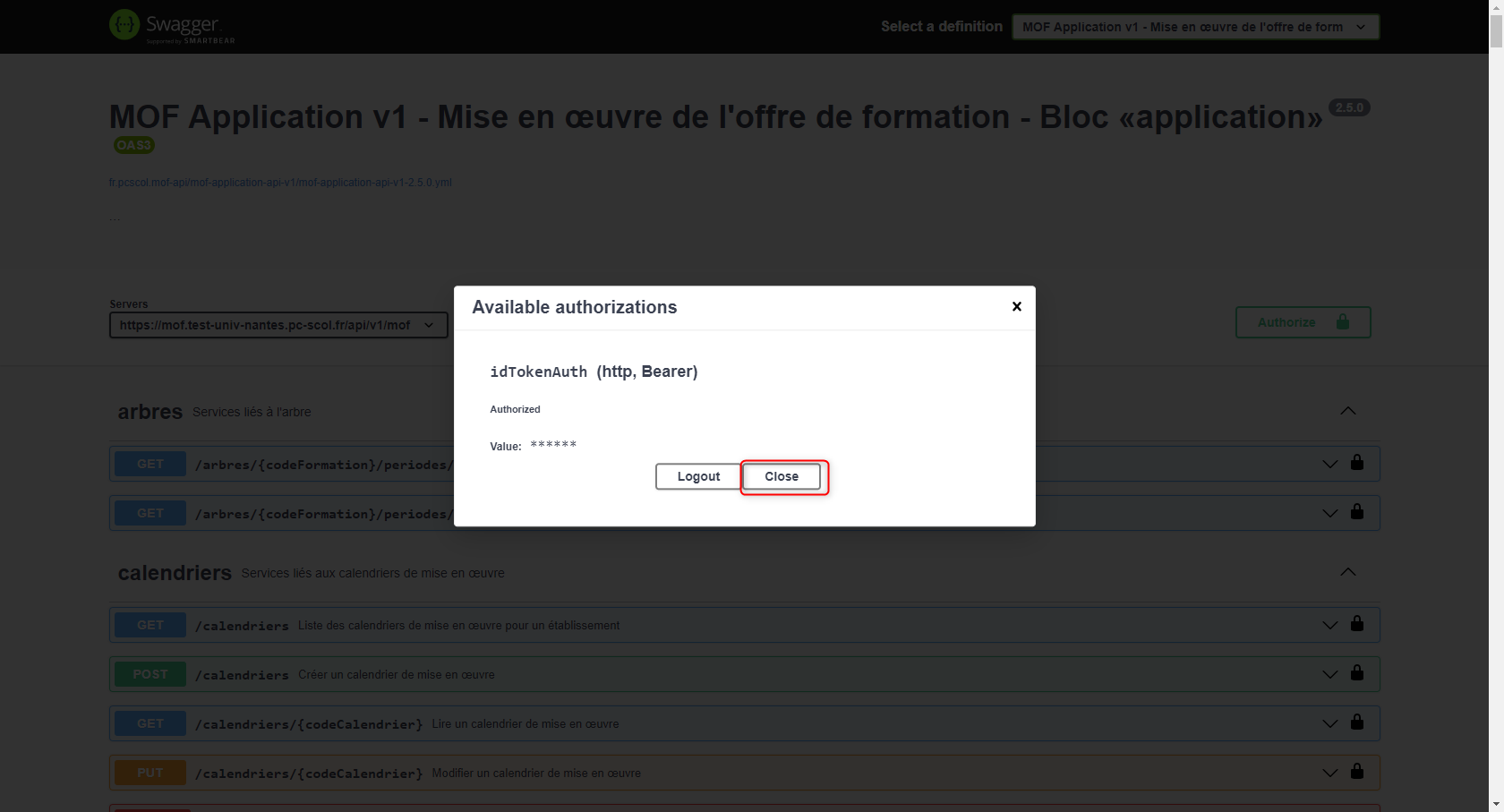Click lock icon on second GET /arbres row
Screen dimensions: 1504x812
click(x=1357, y=512)
